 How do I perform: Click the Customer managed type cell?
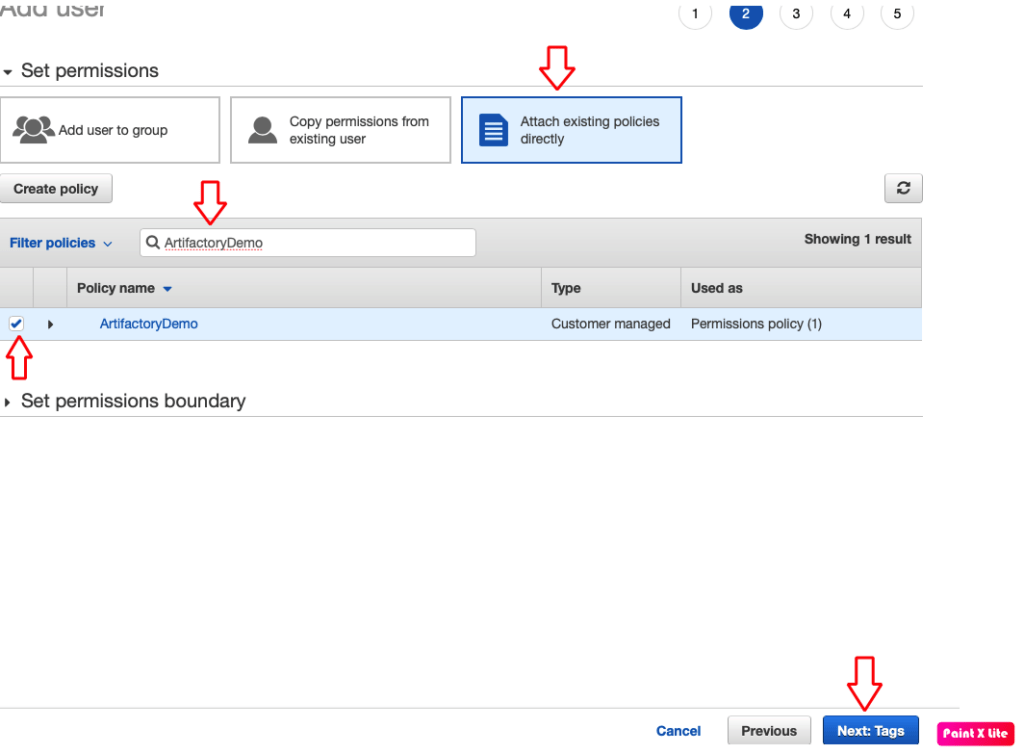pyautogui.click(x=611, y=324)
